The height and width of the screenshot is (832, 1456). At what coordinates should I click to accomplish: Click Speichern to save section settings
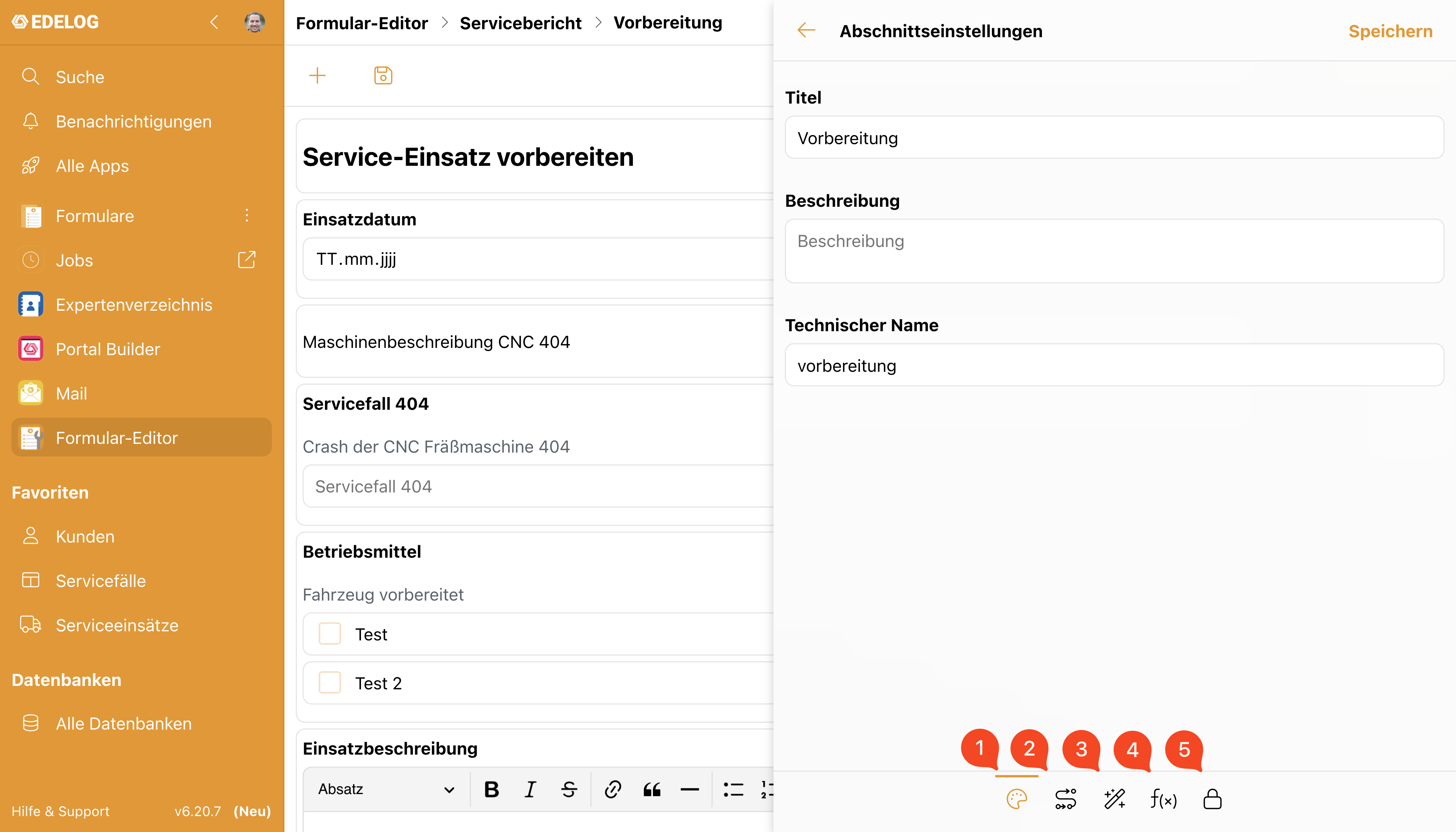(1390, 31)
